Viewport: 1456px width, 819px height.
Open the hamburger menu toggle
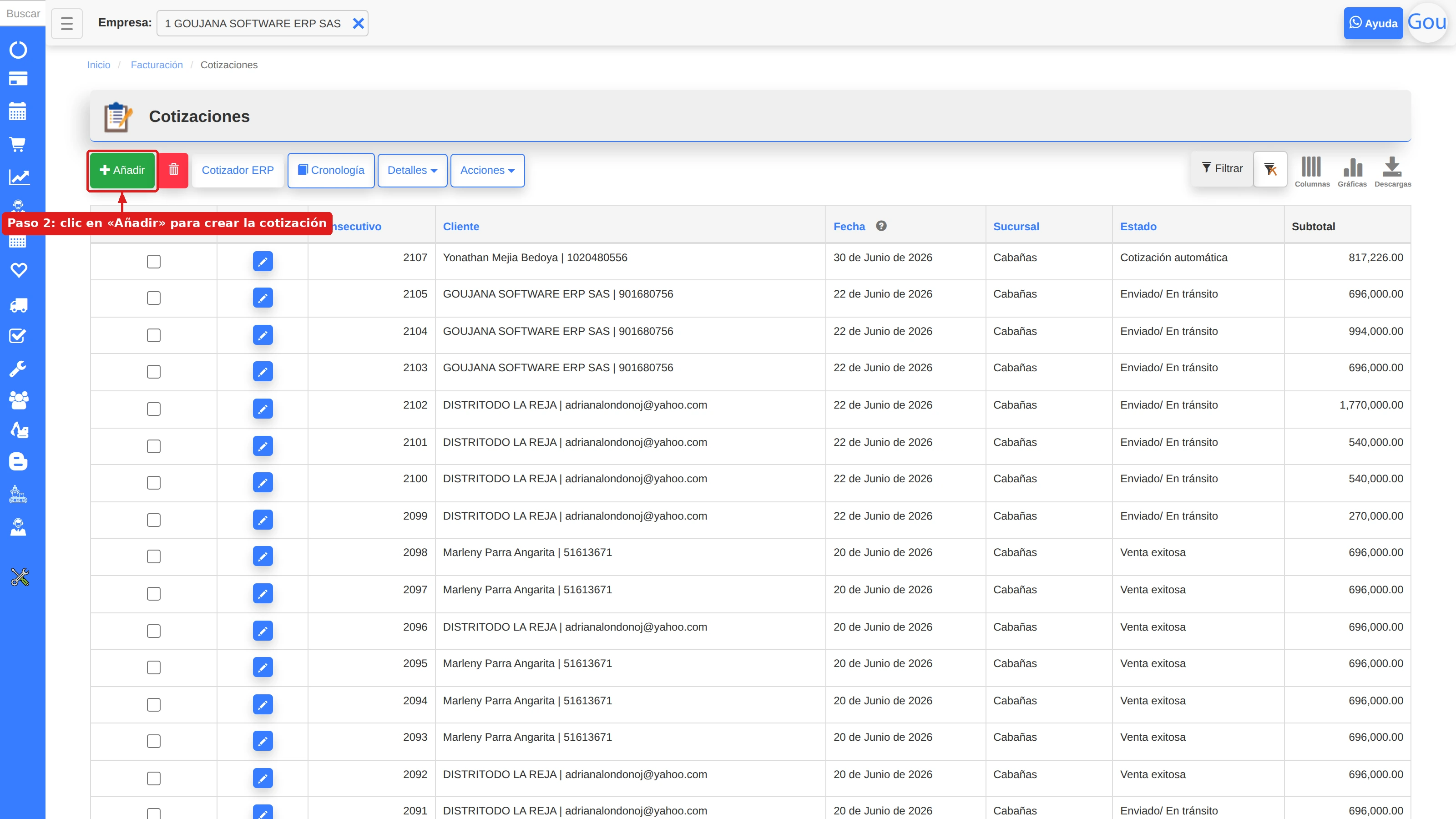[67, 23]
